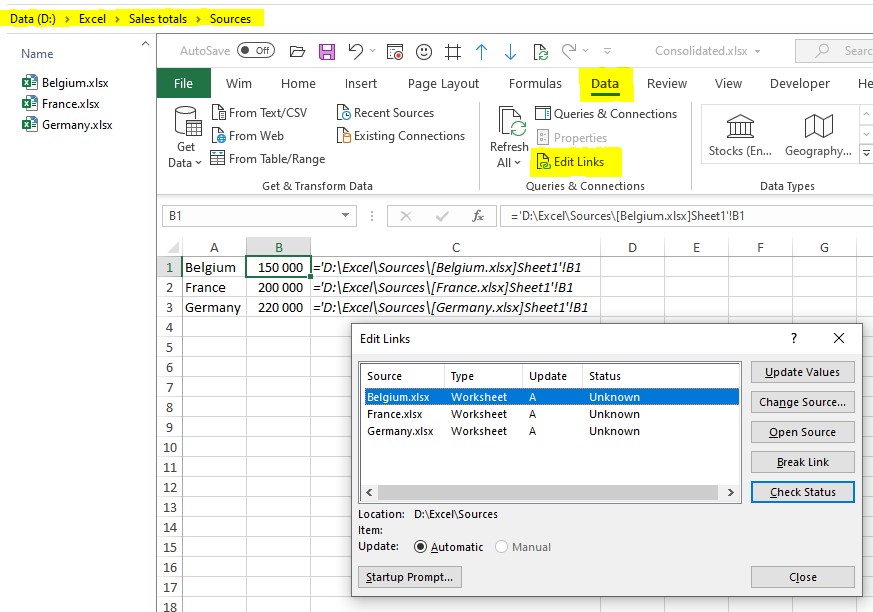Click the Startup Prompt button
873x612 pixels.
[410, 577]
